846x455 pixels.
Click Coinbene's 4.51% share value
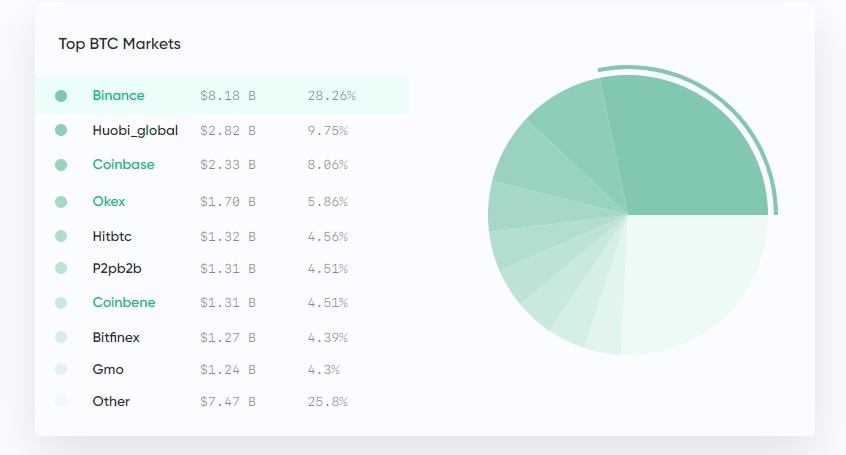[328, 303]
